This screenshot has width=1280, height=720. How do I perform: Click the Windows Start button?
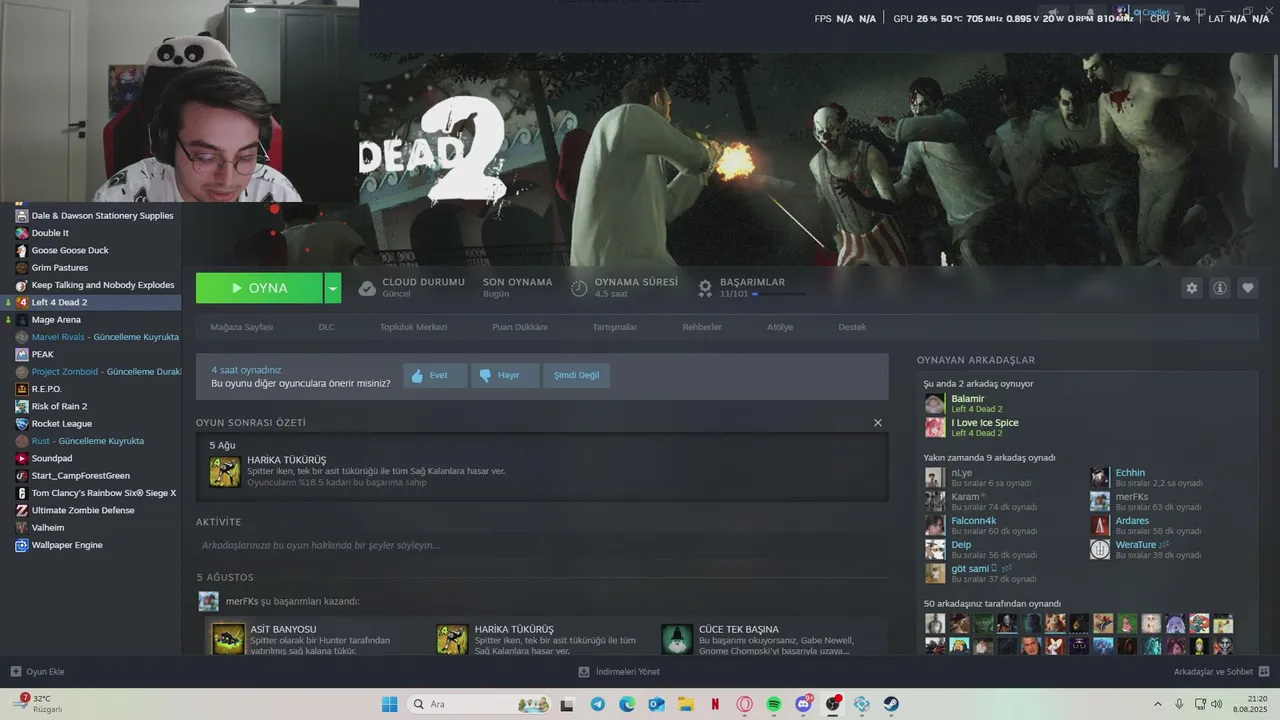pos(389,704)
